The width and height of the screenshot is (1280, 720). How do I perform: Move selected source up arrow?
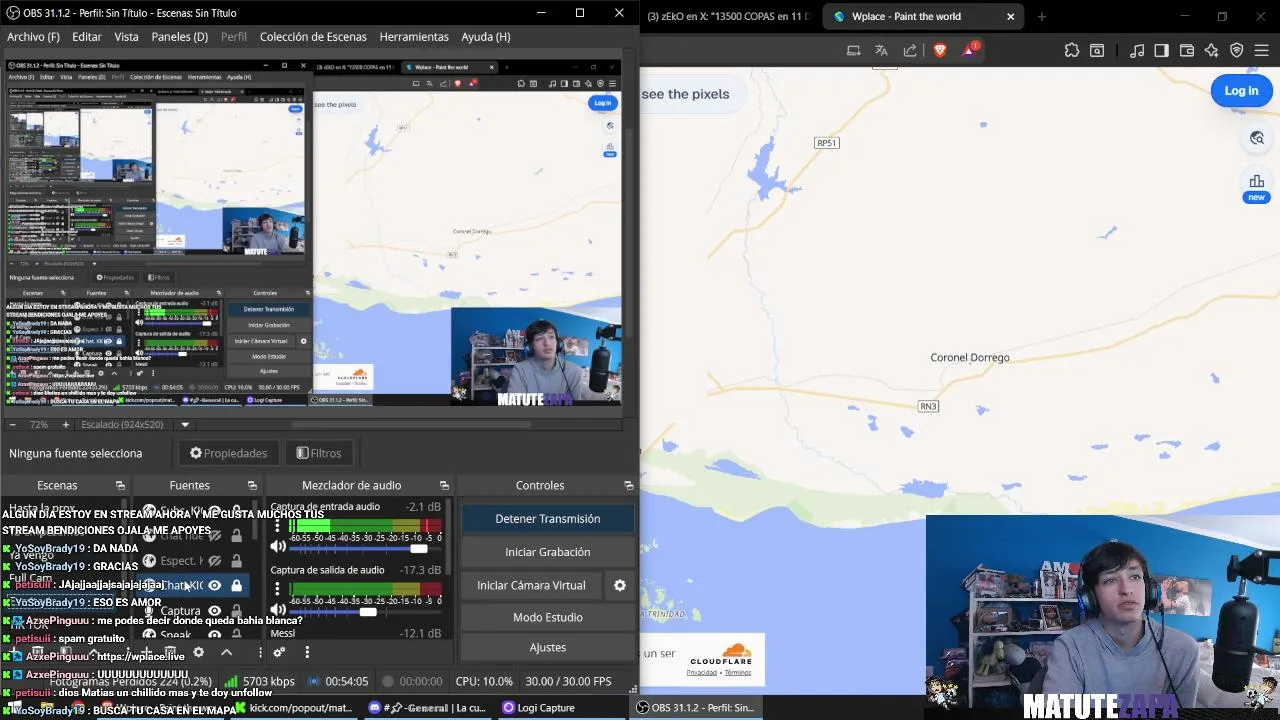click(227, 652)
